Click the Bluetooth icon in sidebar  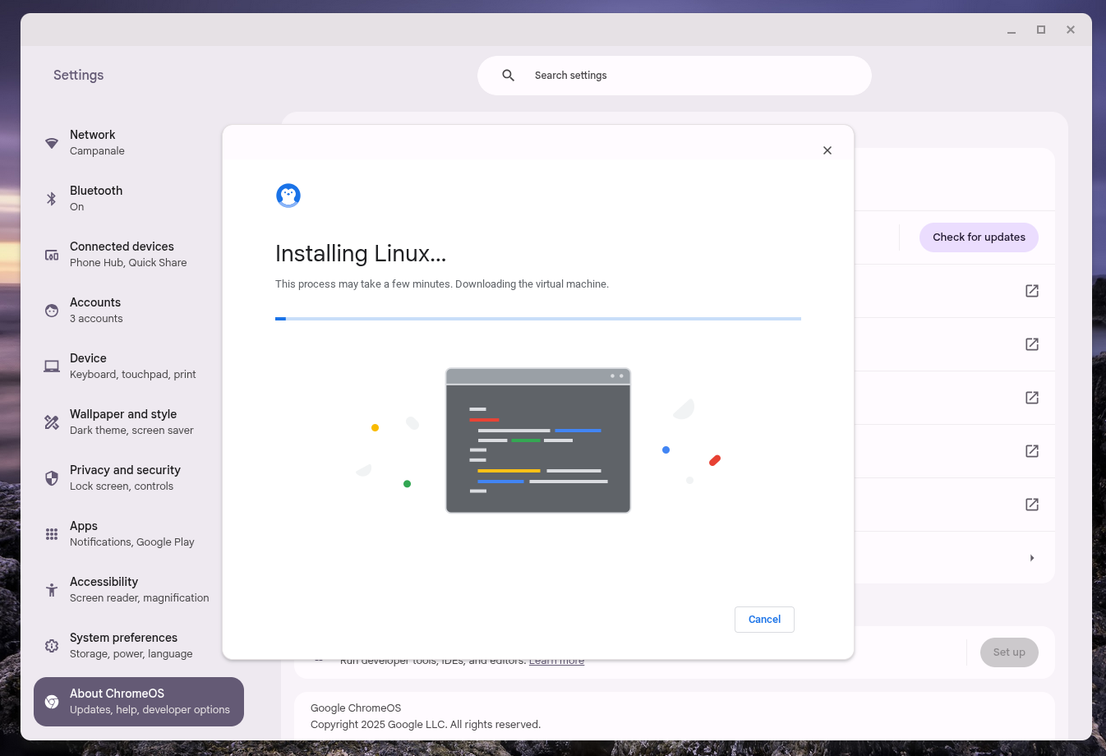(51, 198)
